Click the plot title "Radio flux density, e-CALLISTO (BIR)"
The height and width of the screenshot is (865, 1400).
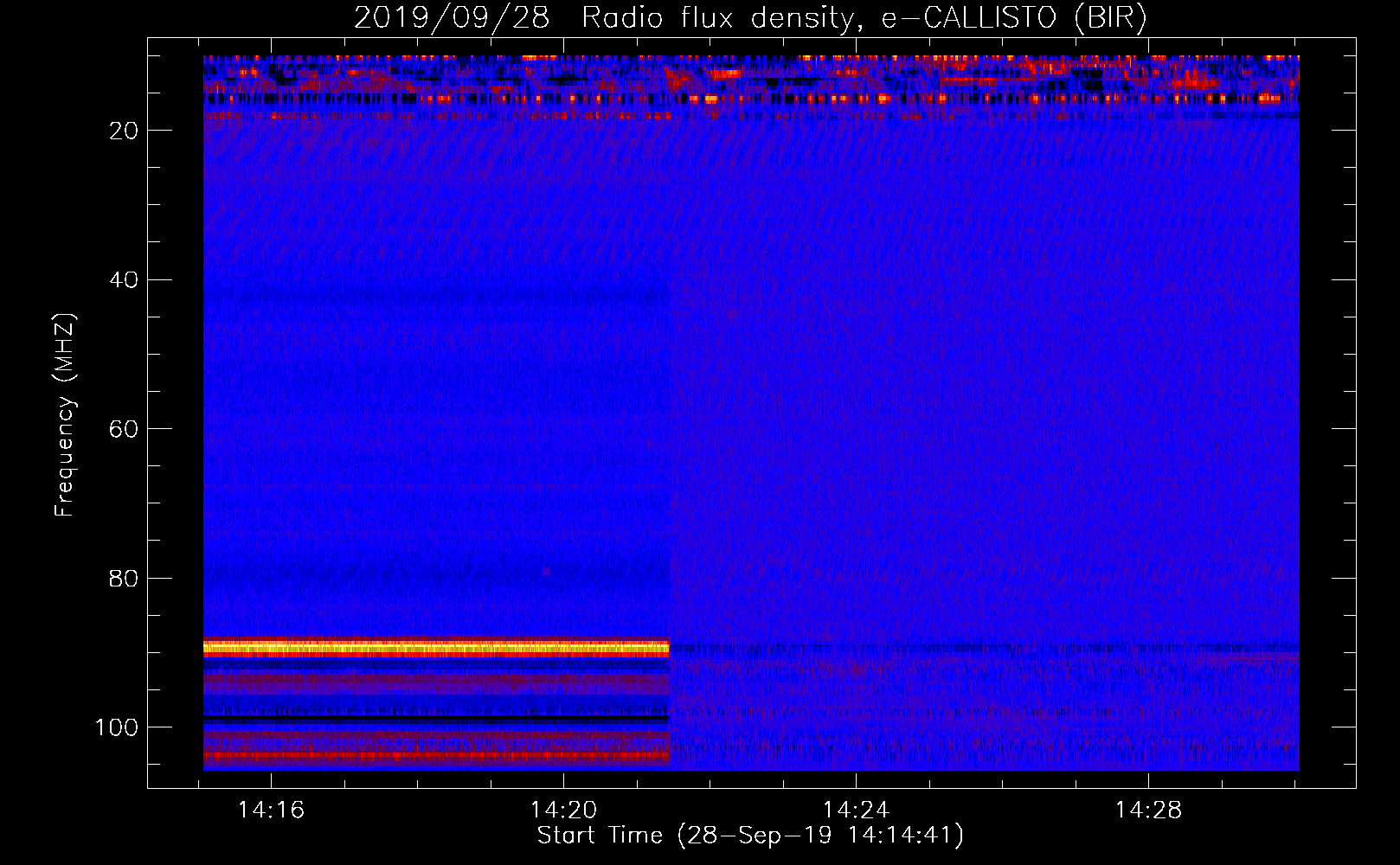(x=864, y=18)
